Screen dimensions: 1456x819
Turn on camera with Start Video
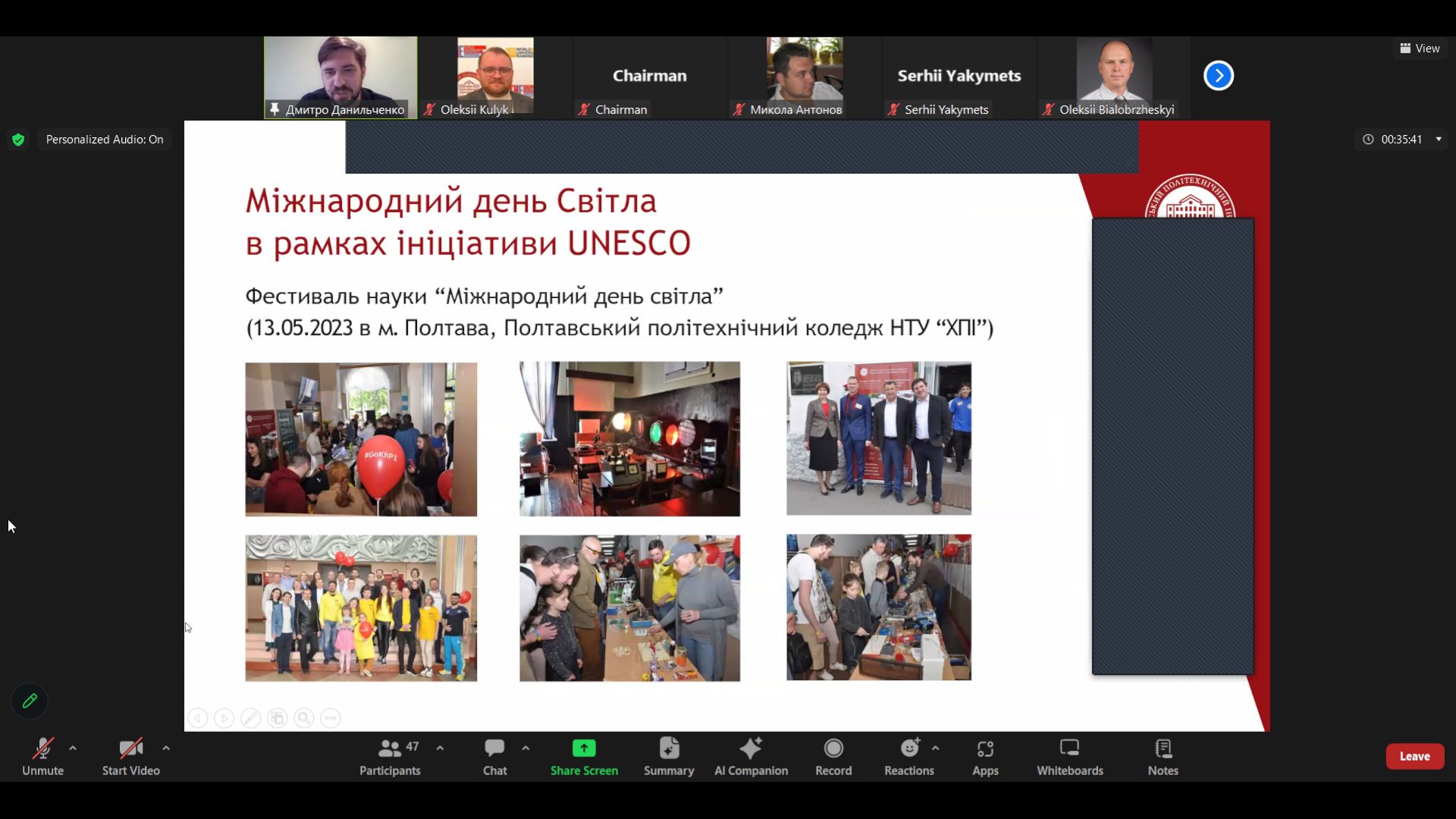point(130,756)
